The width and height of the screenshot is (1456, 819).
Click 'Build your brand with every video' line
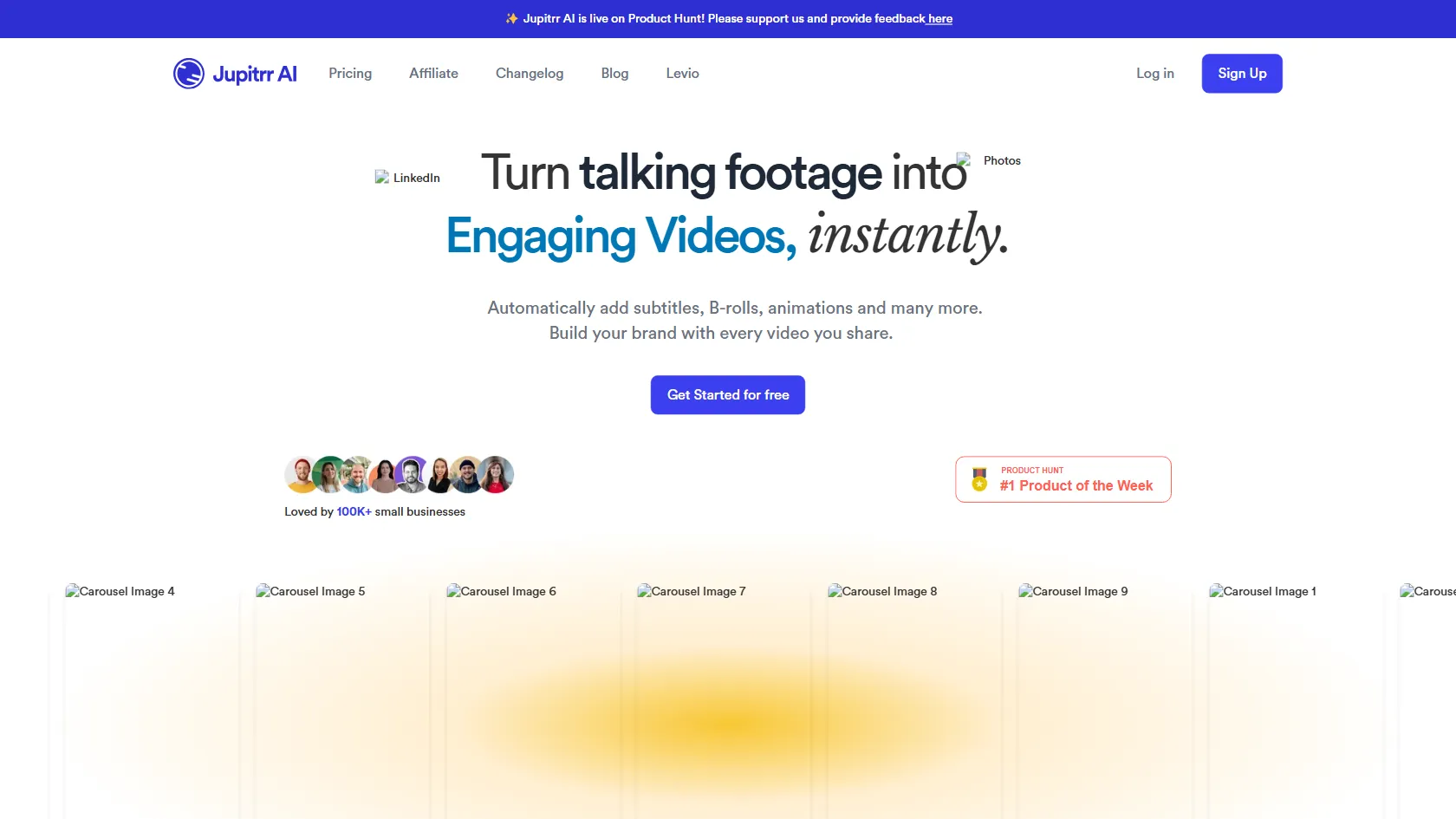point(721,333)
